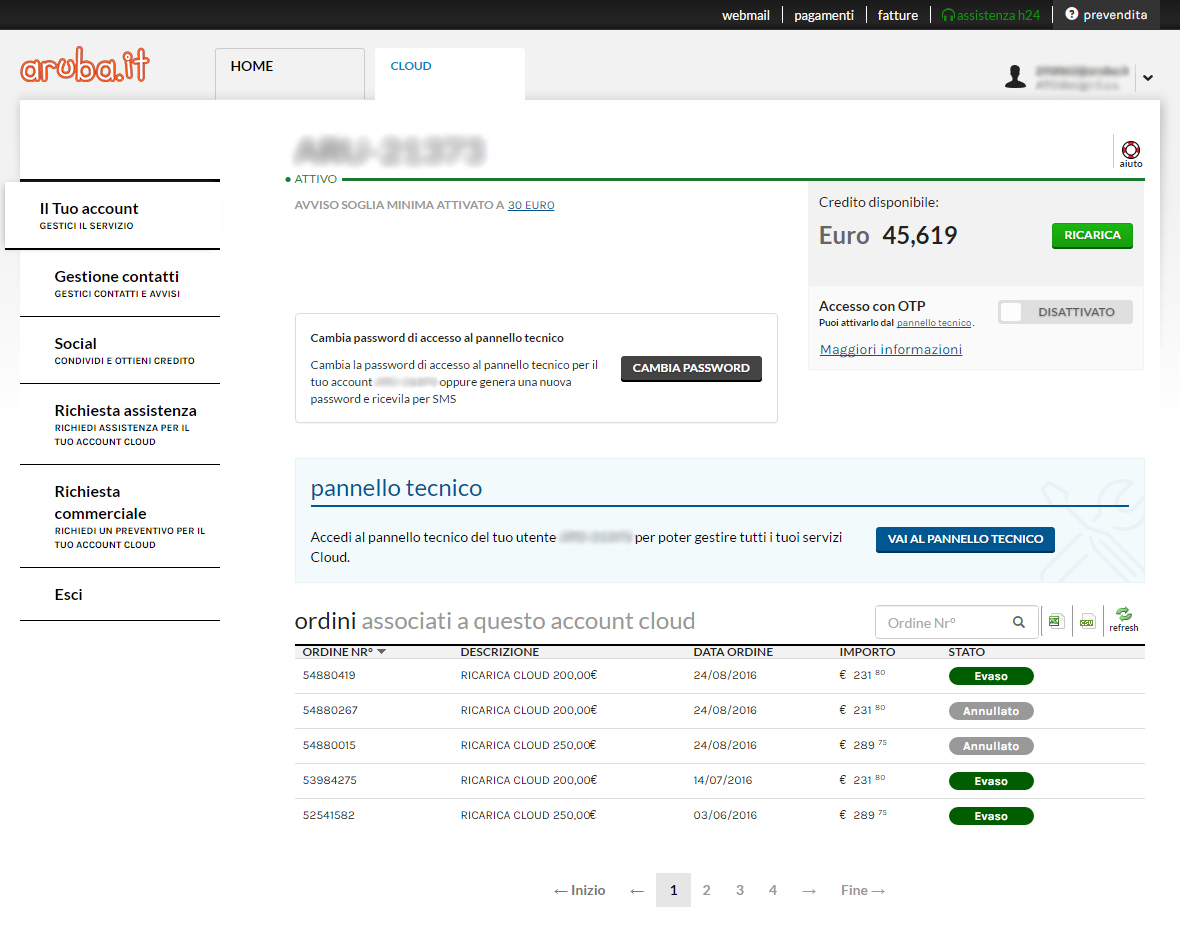
Task: Click the green RICARICA button
Action: click(1092, 236)
